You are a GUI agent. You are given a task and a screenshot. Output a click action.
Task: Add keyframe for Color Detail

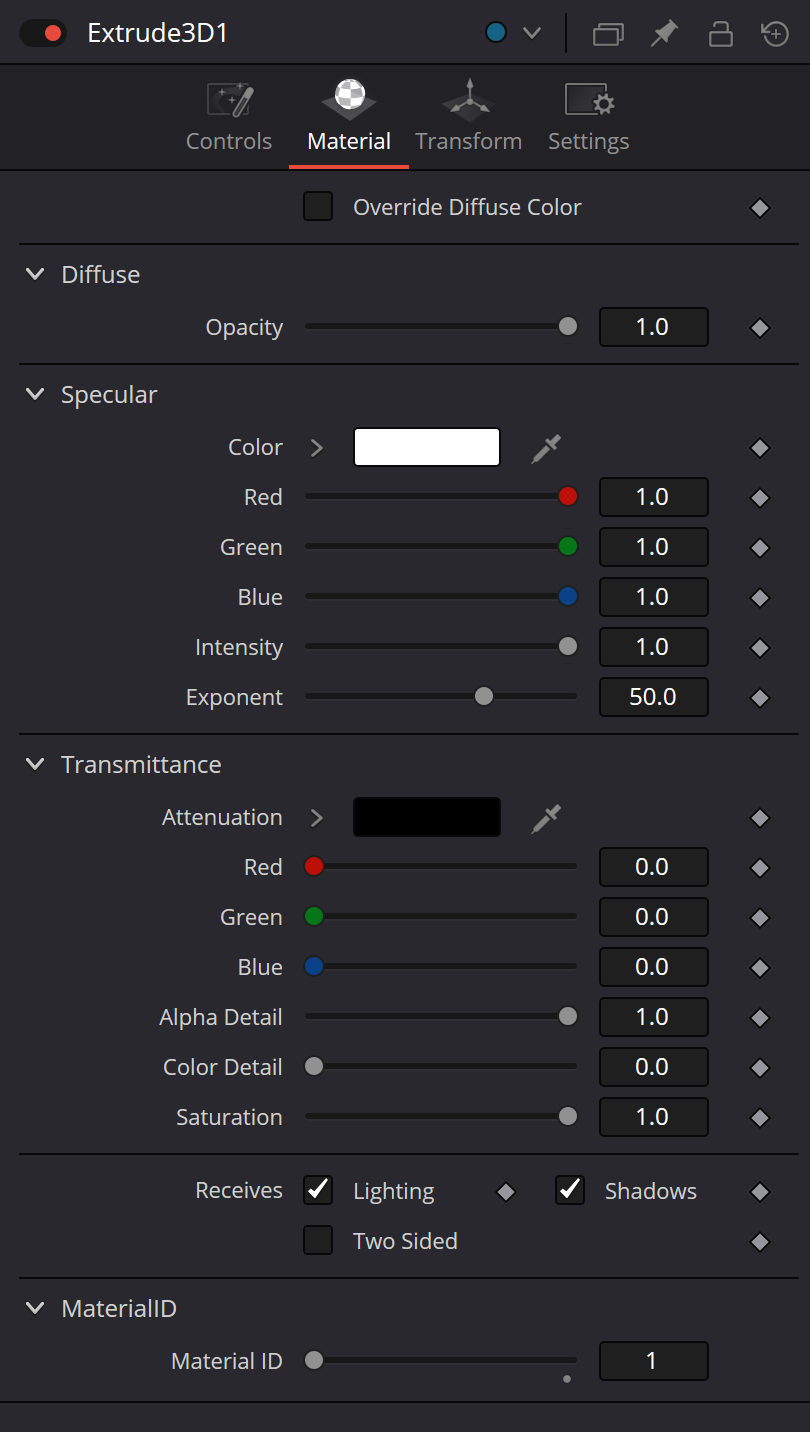pos(760,1068)
